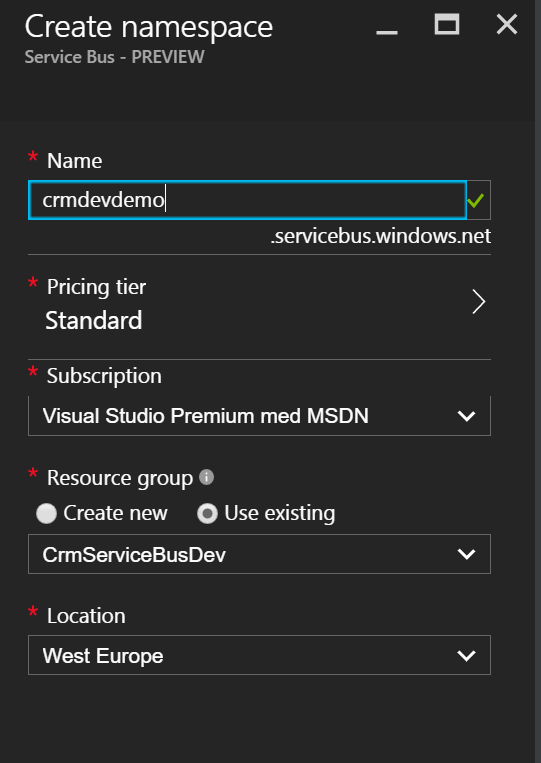Click the Name field label

coord(74,161)
